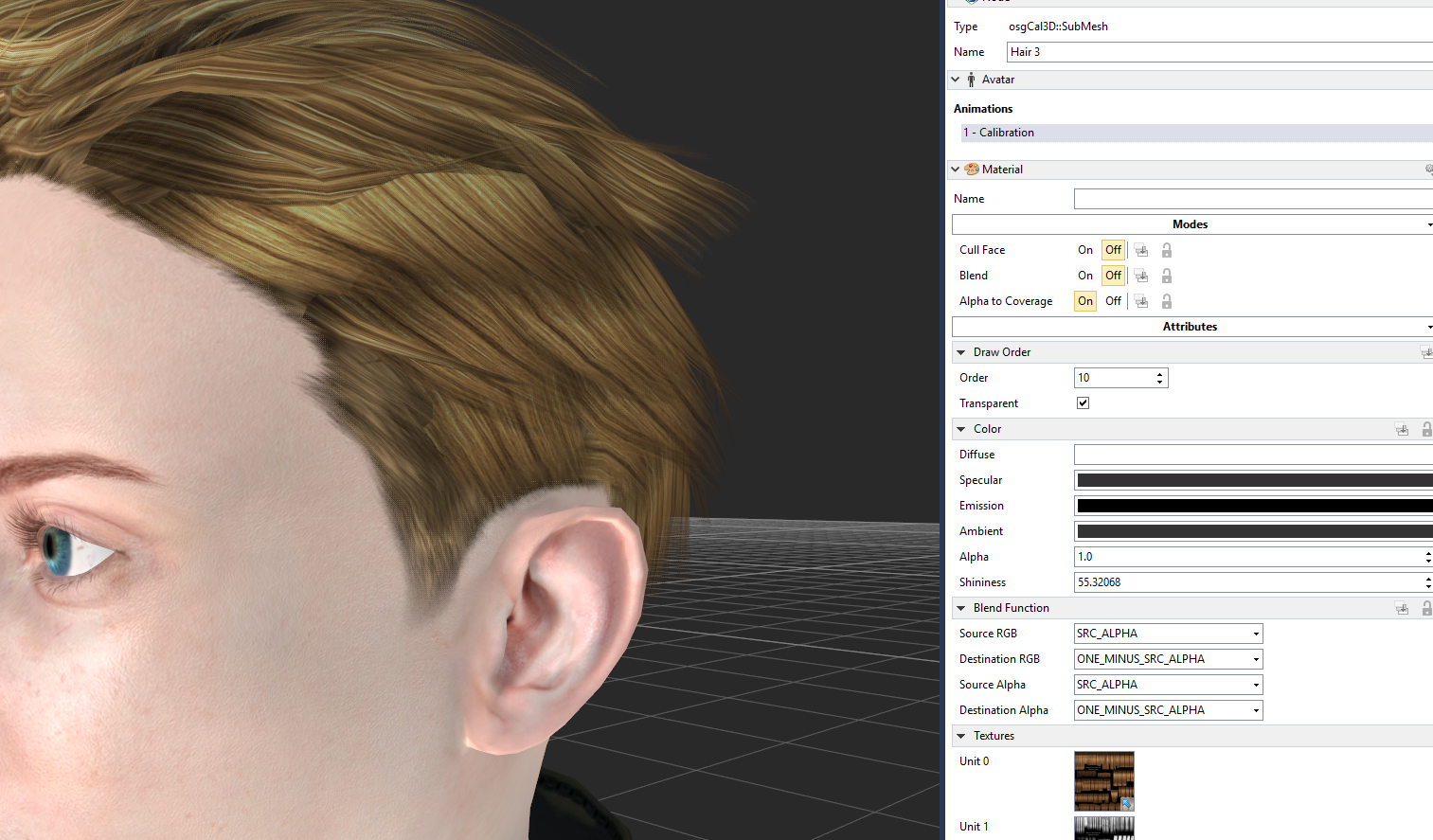Click the Shininess value field
The image size is (1433, 840).
tap(1248, 582)
